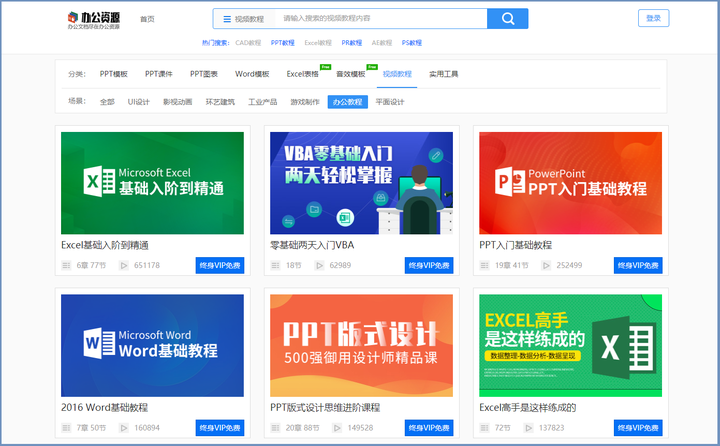Click the search input field
The height and width of the screenshot is (446, 720).
(x=381, y=18)
